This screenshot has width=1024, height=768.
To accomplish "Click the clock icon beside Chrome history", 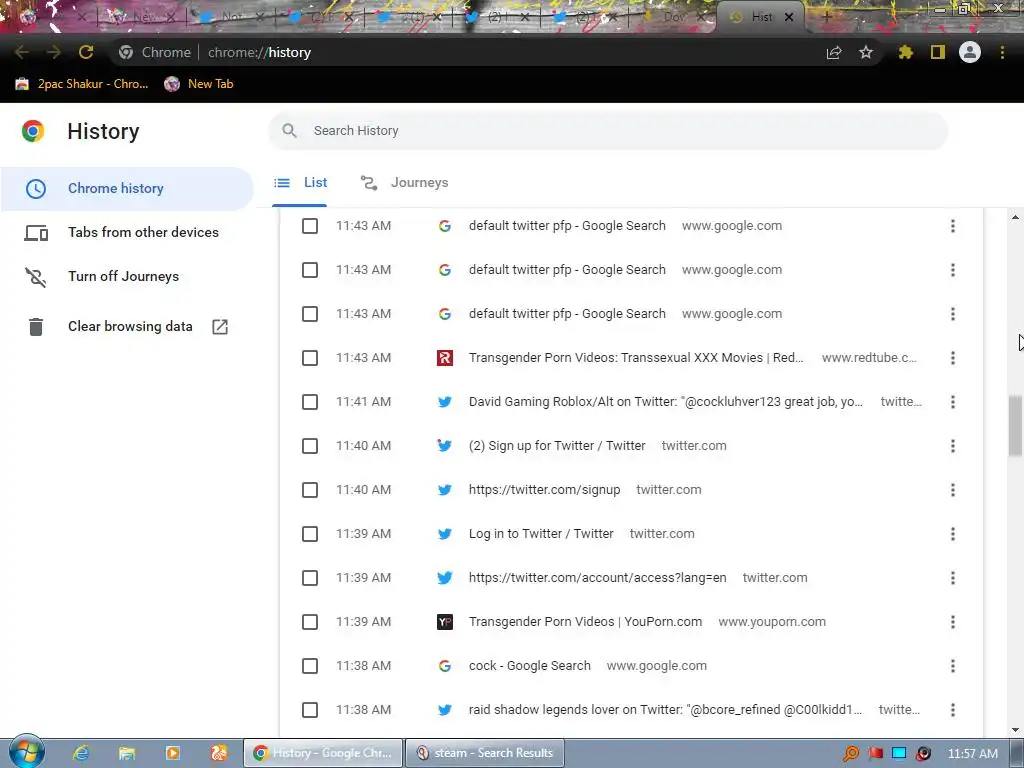I will click(x=36, y=189).
